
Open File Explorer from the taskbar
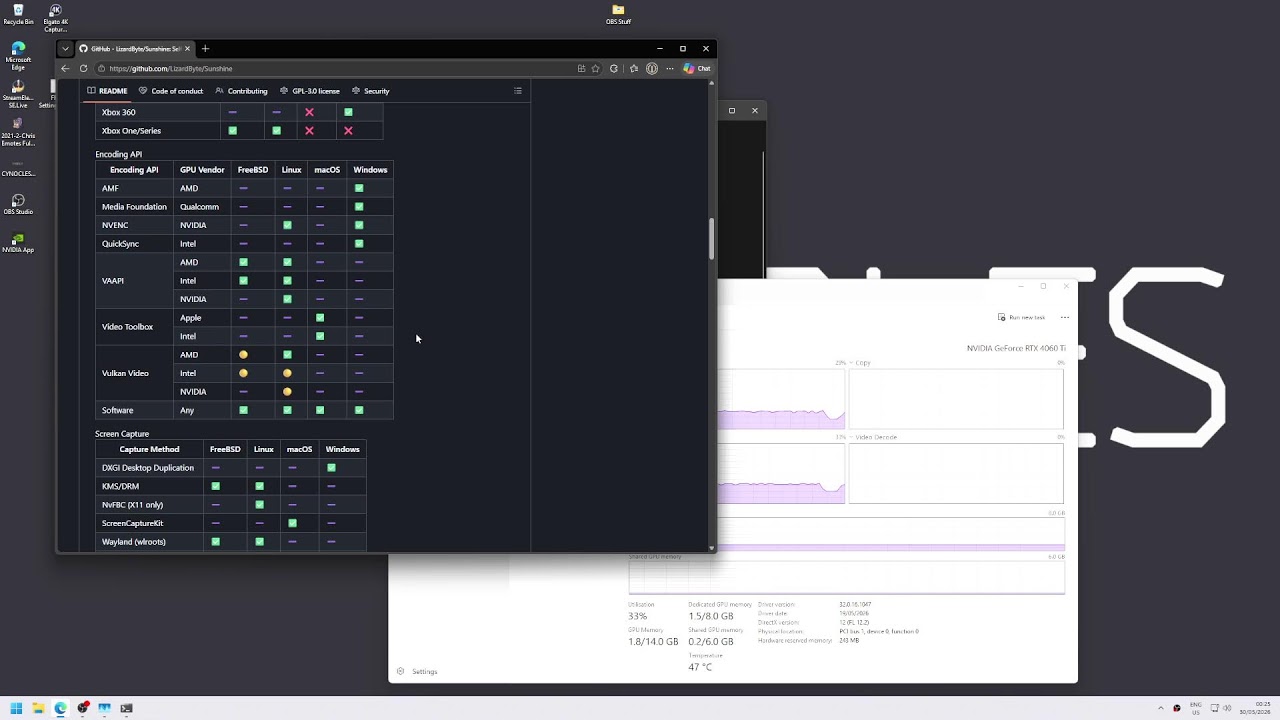coord(38,708)
